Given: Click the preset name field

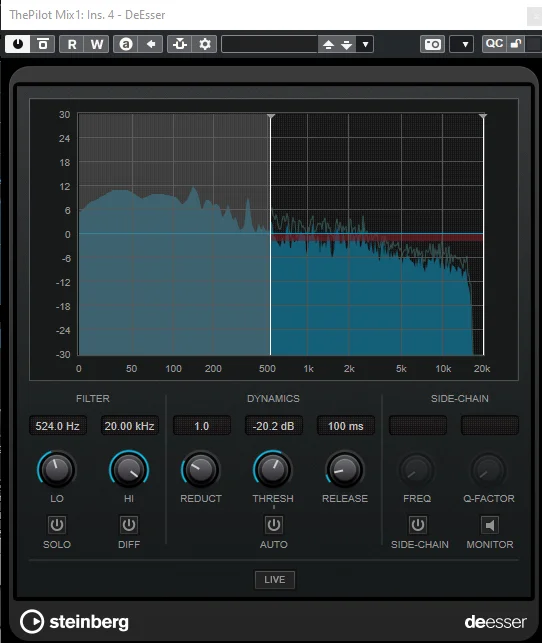Looking at the screenshot, I should tap(270, 44).
